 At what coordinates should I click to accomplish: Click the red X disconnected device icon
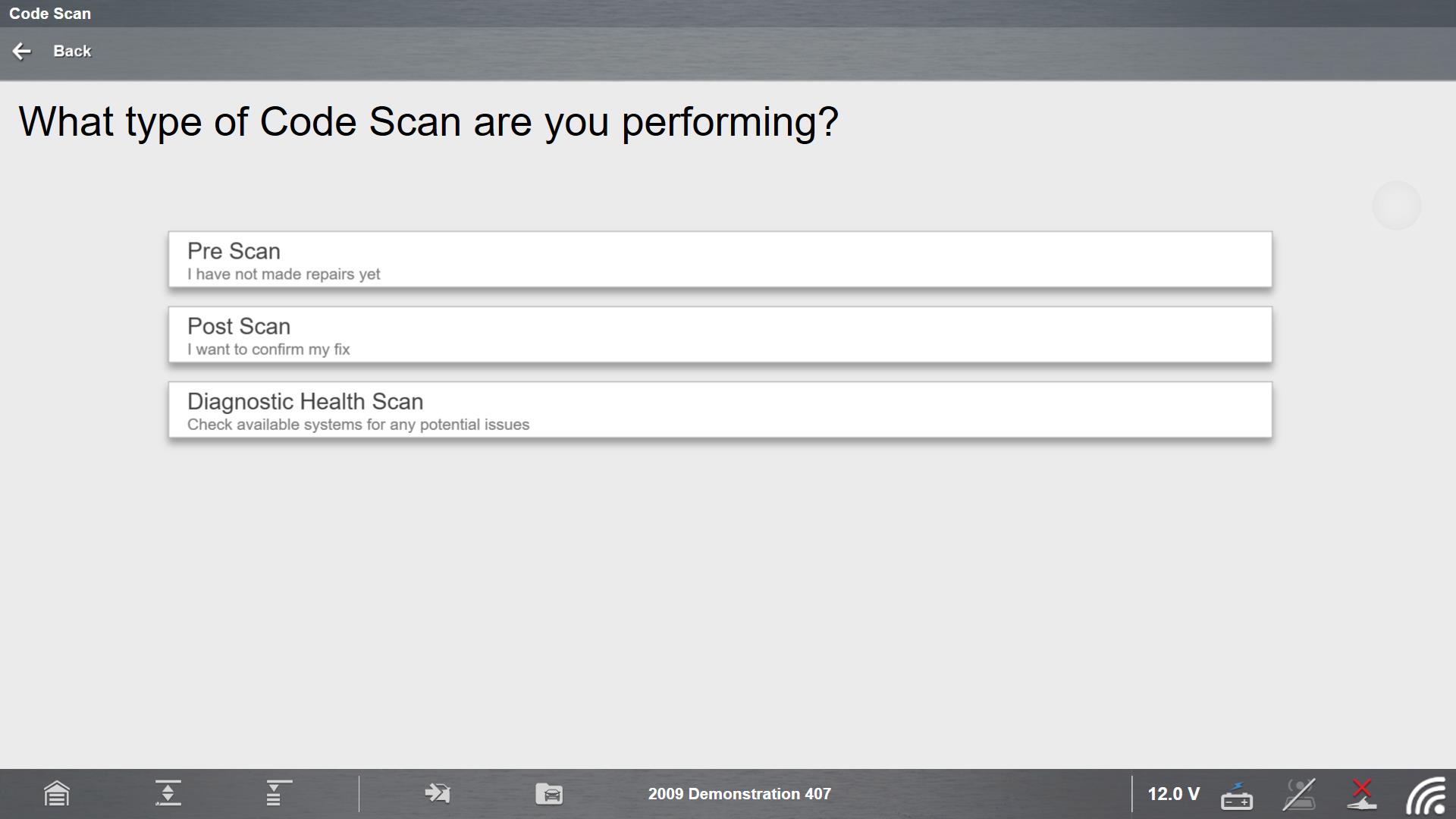(x=1361, y=794)
